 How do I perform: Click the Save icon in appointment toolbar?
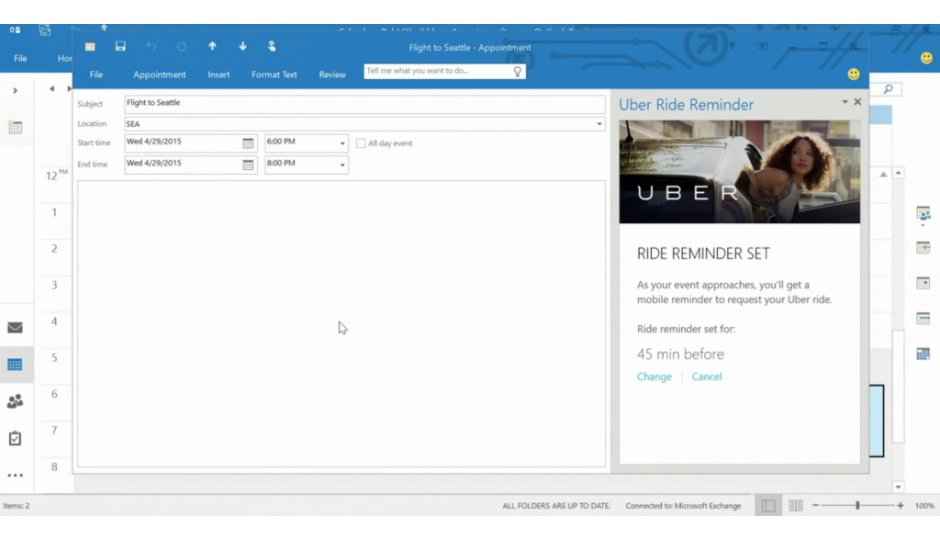coord(120,46)
